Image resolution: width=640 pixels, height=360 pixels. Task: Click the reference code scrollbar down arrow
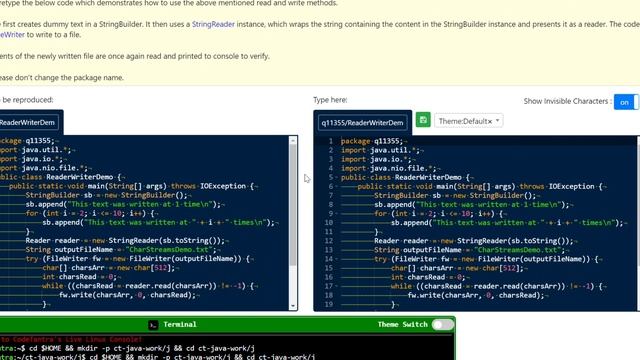tap(293, 306)
